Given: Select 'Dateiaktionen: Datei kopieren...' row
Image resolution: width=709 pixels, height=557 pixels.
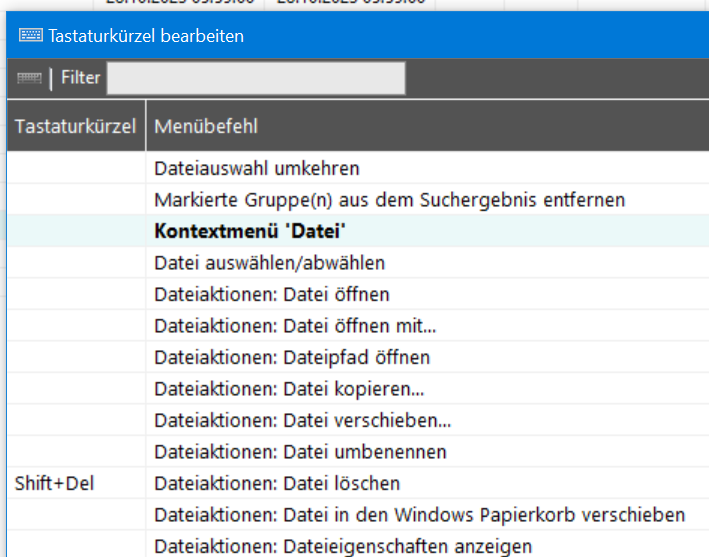Looking at the screenshot, I should pyautogui.click(x=289, y=389).
